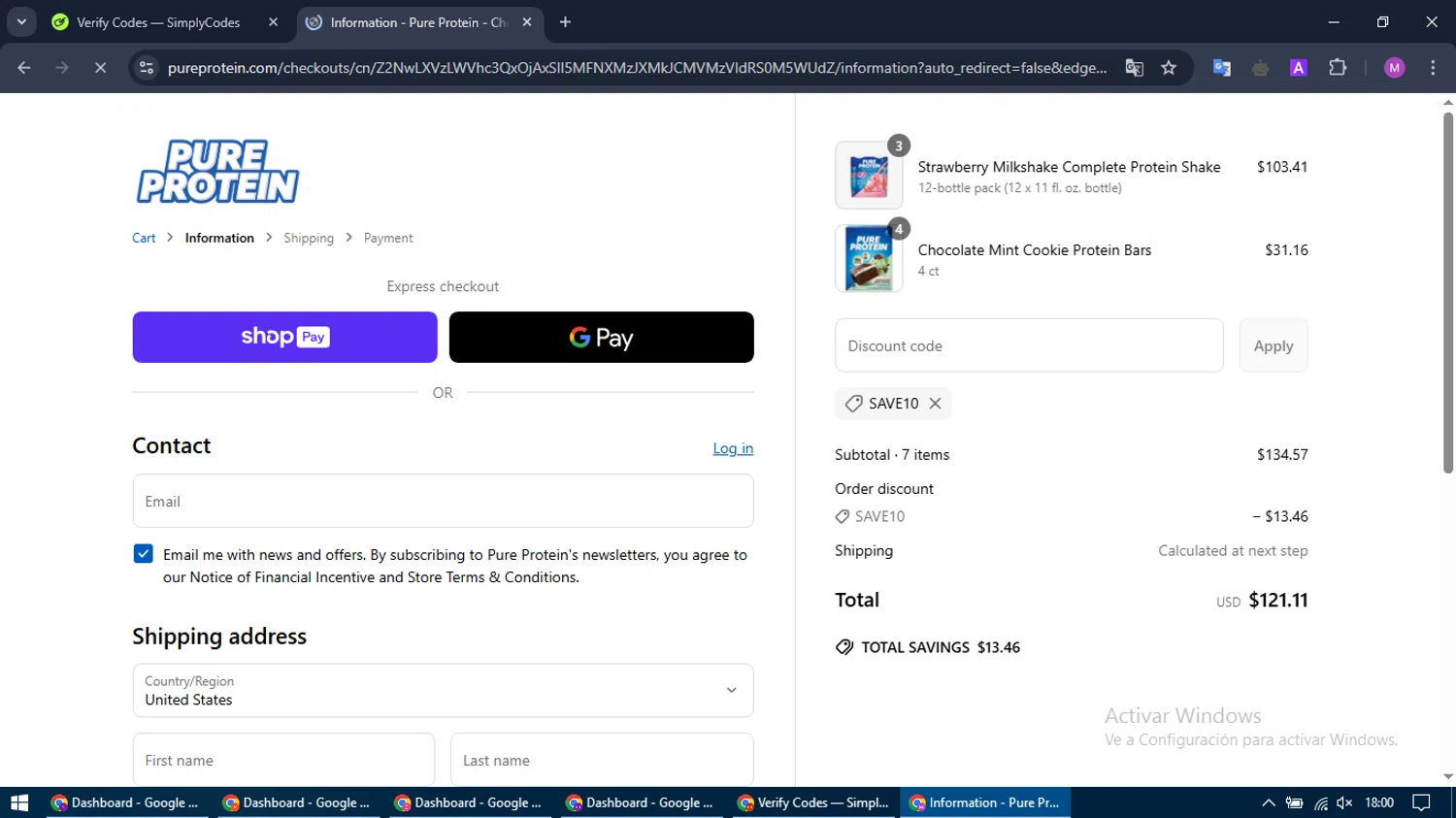Click the SAVE10 order discount text
Screen dimensions: 1456x818
point(879,516)
